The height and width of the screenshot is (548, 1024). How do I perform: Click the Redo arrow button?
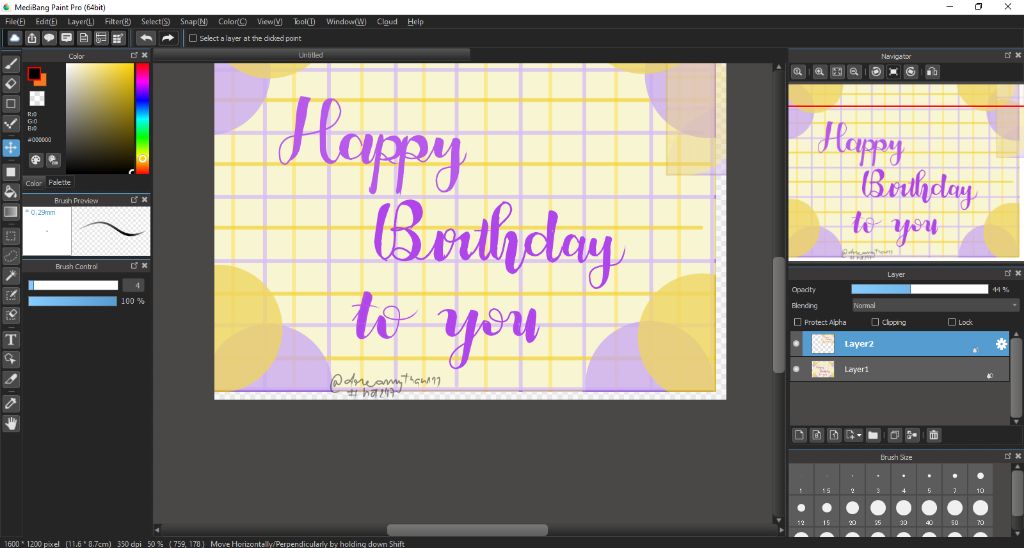tap(168, 39)
